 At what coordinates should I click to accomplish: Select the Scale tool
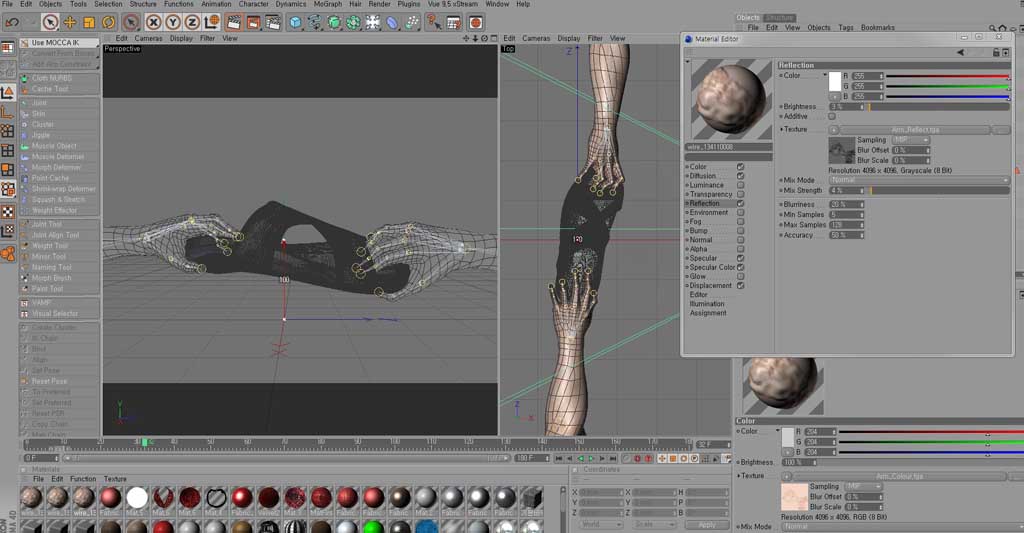pos(89,23)
